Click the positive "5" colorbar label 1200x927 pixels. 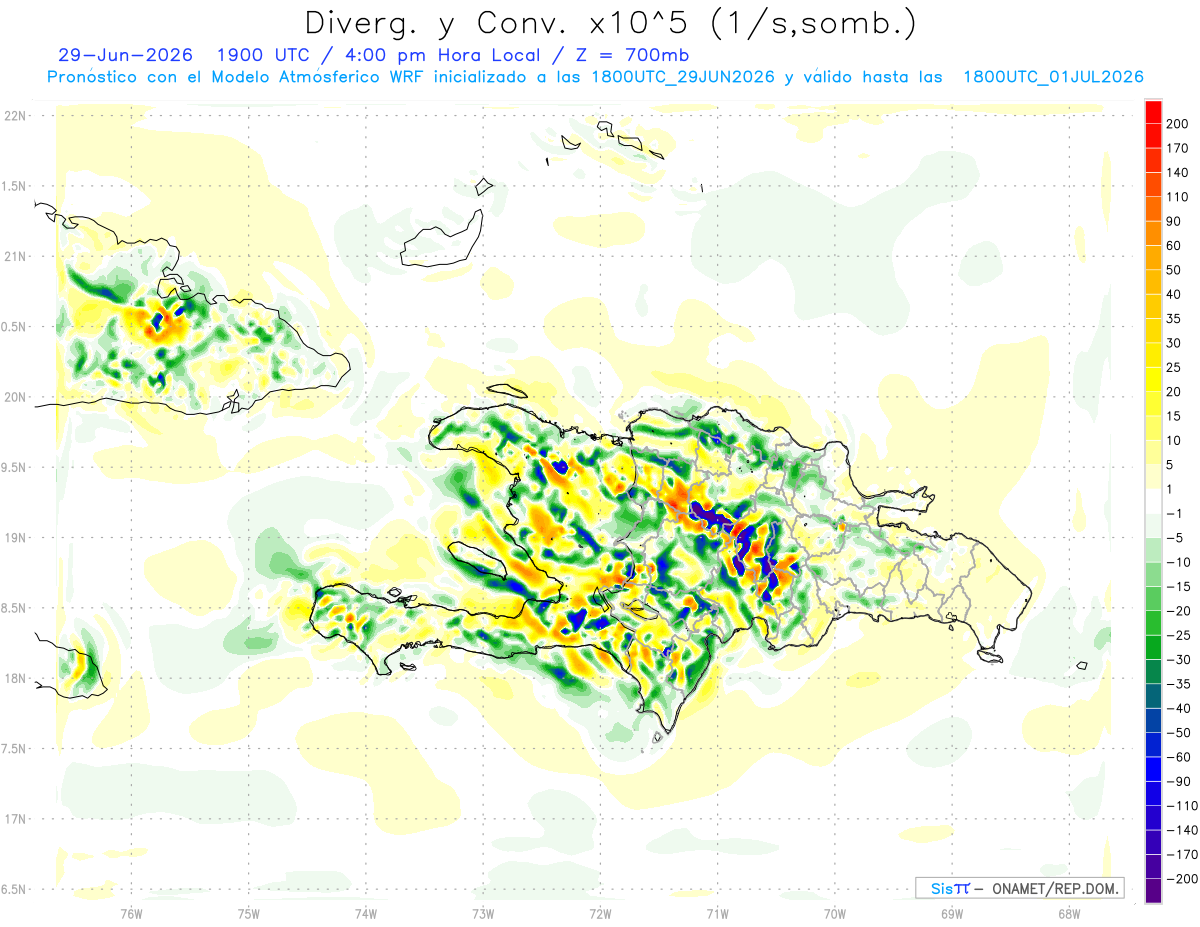click(1170, 465)
